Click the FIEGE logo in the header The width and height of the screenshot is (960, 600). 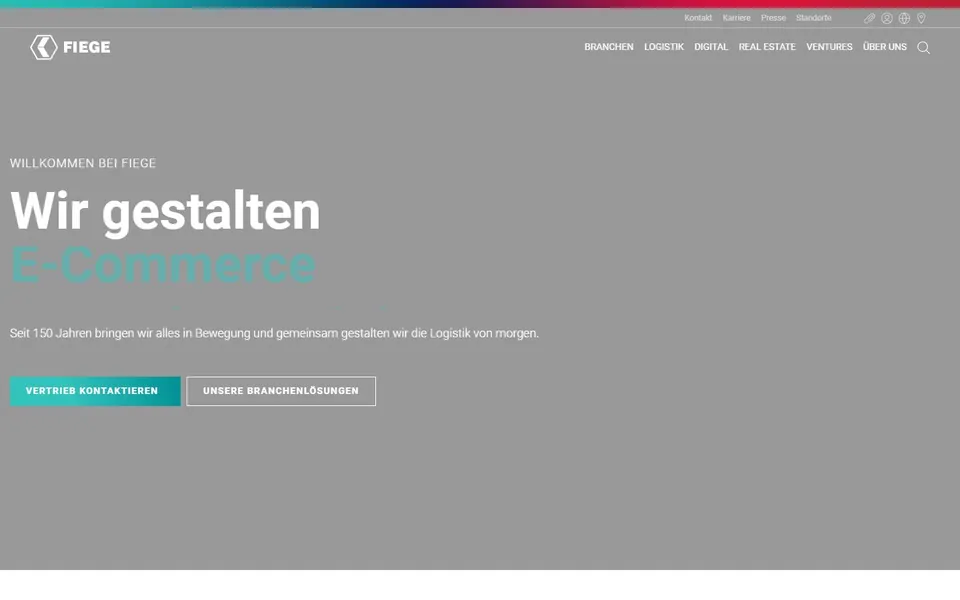pos(70,47)
